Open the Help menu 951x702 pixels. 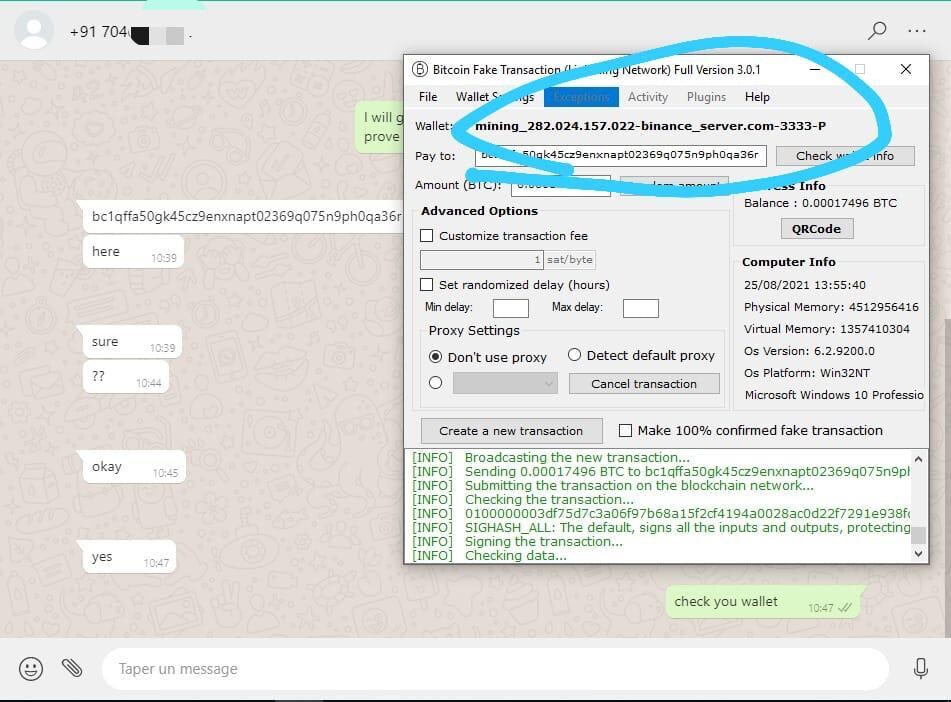(757, 96)
